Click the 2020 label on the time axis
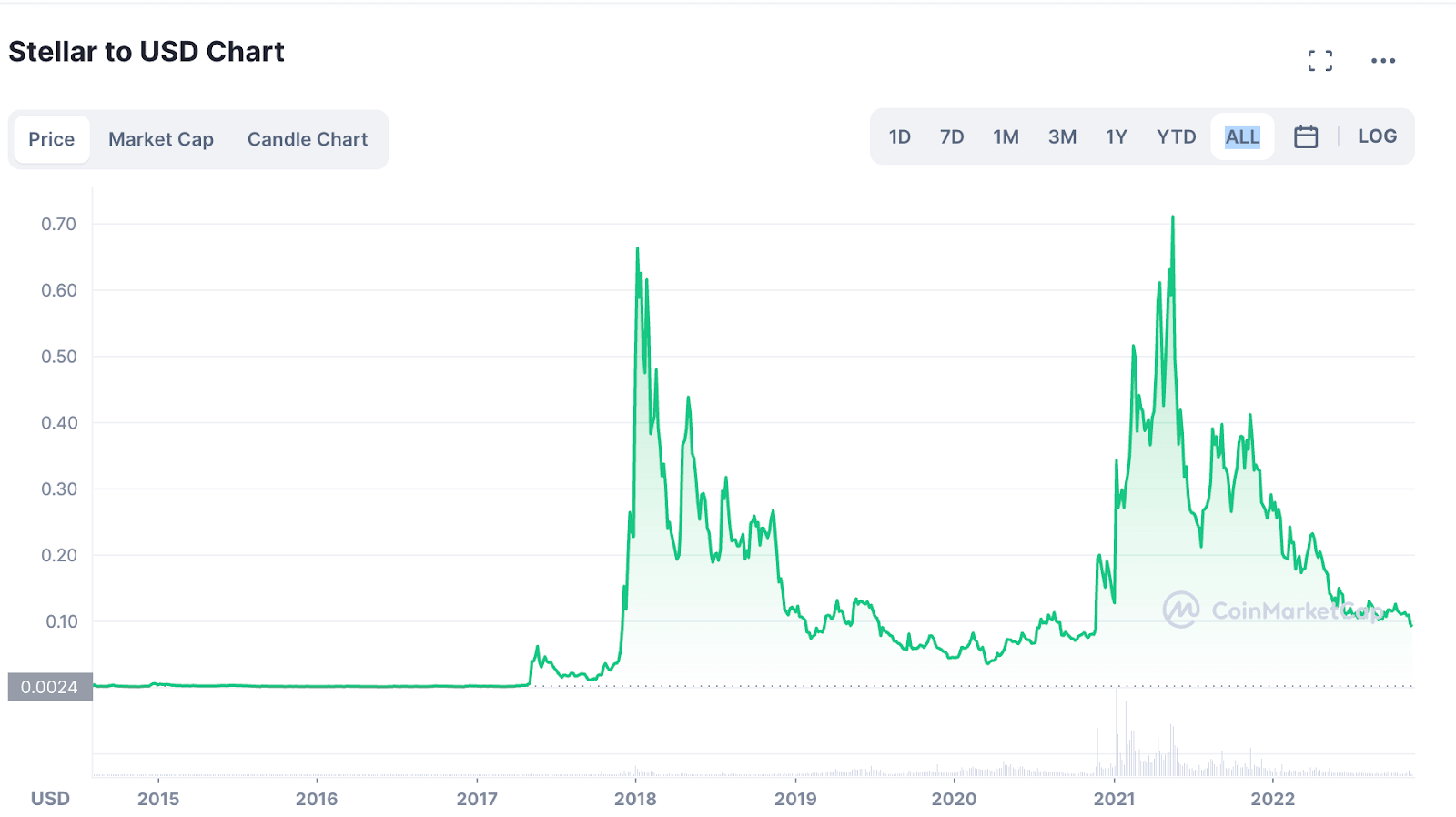The image size is (1456, 817). [x=954, y=799]
